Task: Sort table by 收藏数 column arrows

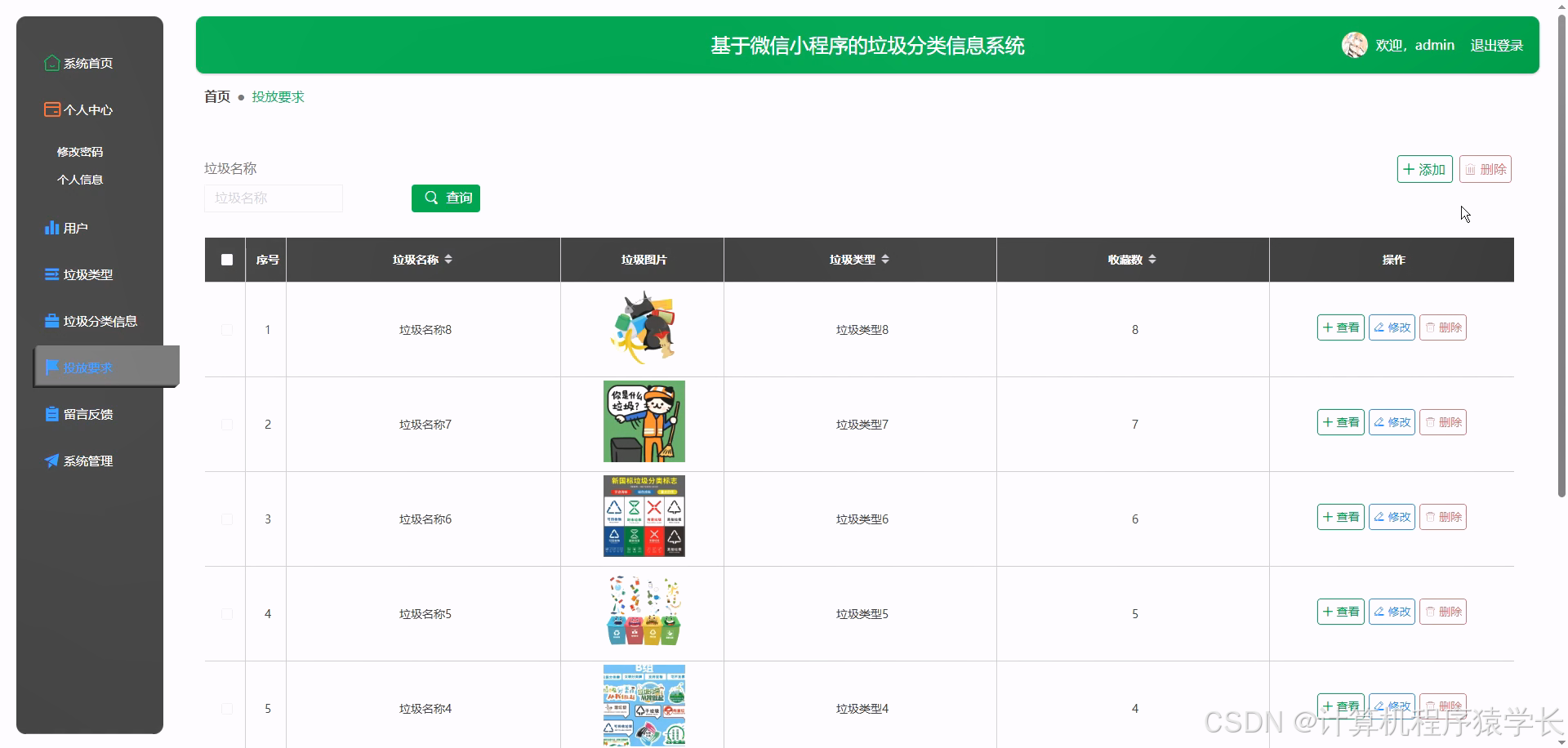Action: (1154, 259)
